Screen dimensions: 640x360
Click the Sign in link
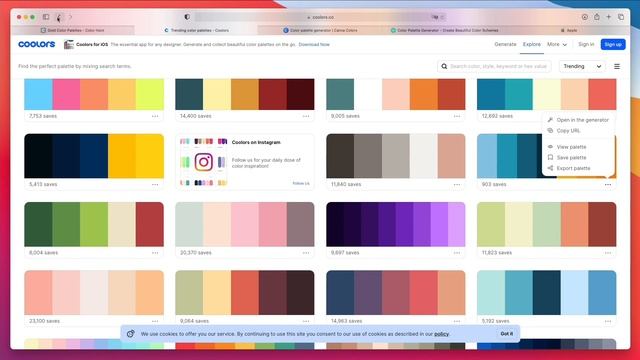pyautogui.click(x=586, y=44)
